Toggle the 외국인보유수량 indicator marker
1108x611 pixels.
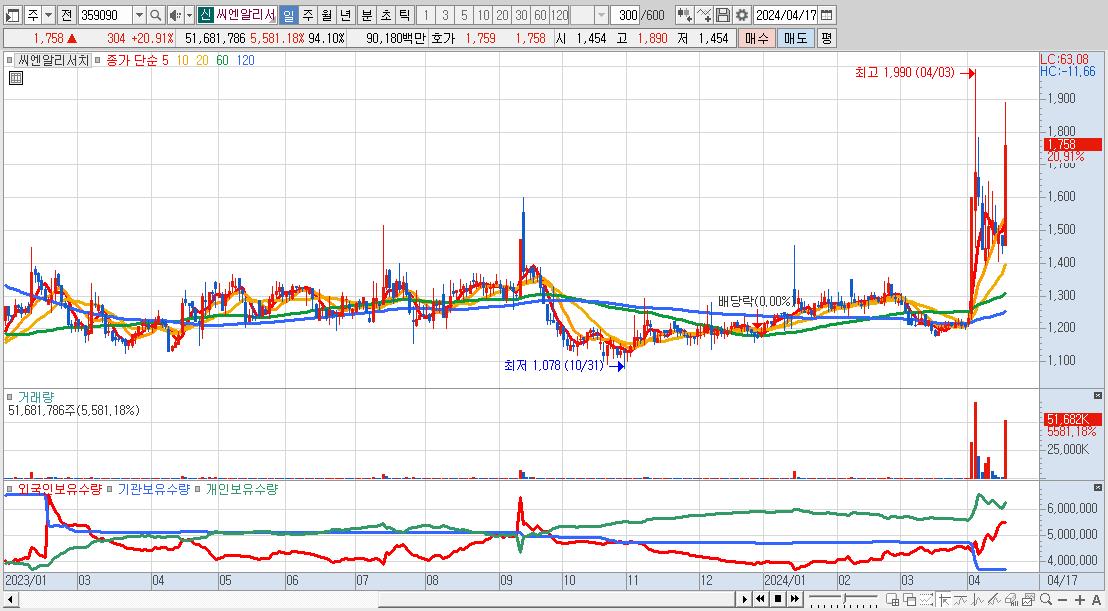pyautogui.click(x=10, y=489)
